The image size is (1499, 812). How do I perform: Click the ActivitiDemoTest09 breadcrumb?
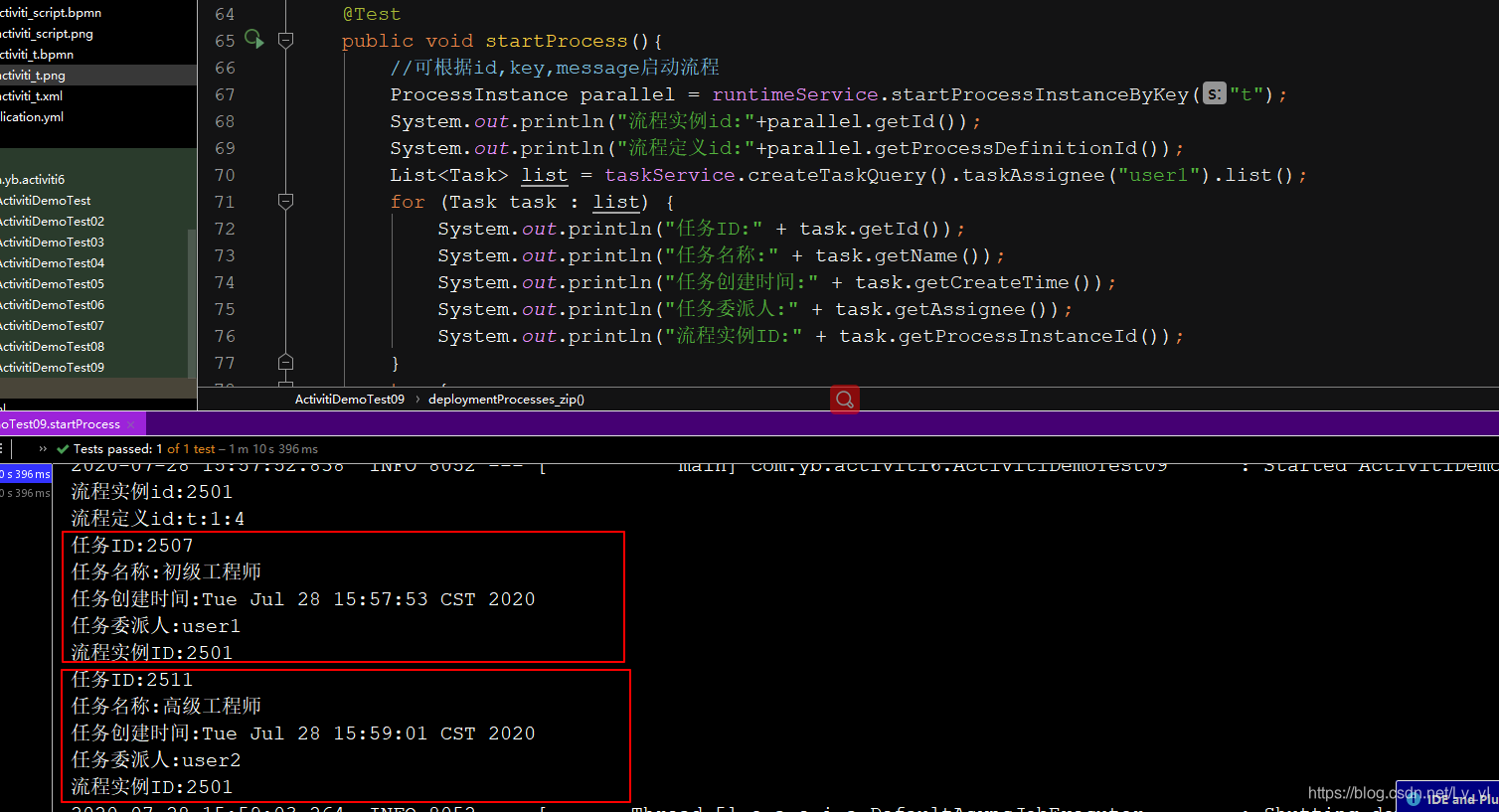[x=350, y=400]
